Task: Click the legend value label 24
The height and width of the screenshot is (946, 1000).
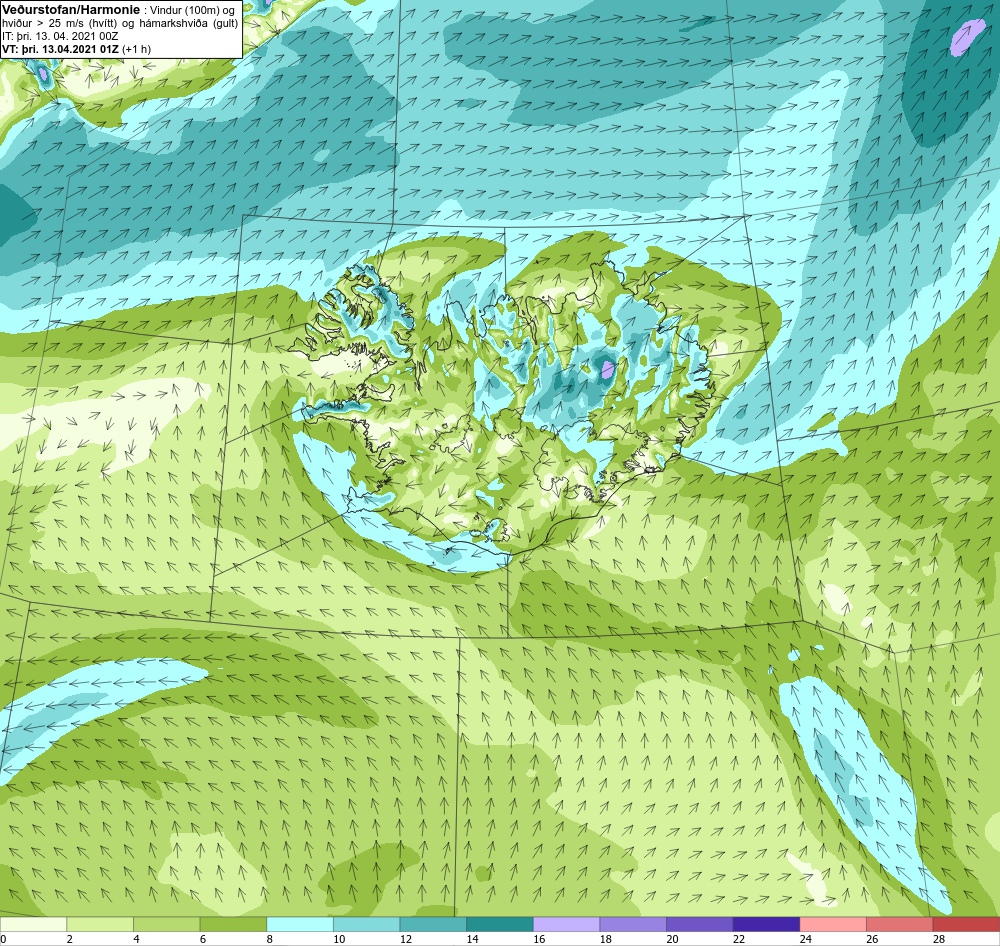Action: coord(805,939)
